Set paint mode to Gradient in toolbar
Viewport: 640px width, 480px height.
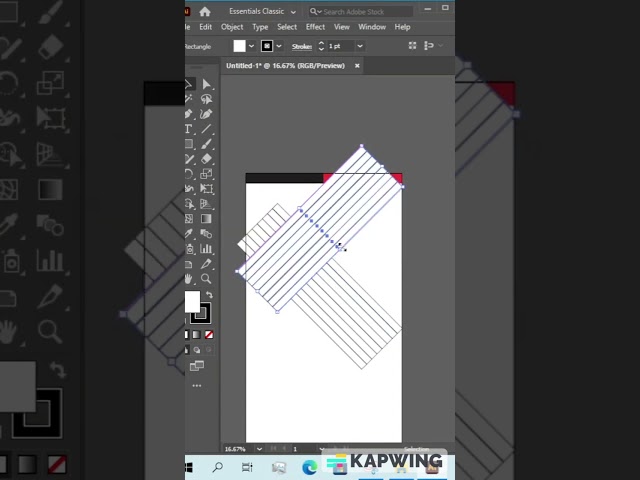197,335
